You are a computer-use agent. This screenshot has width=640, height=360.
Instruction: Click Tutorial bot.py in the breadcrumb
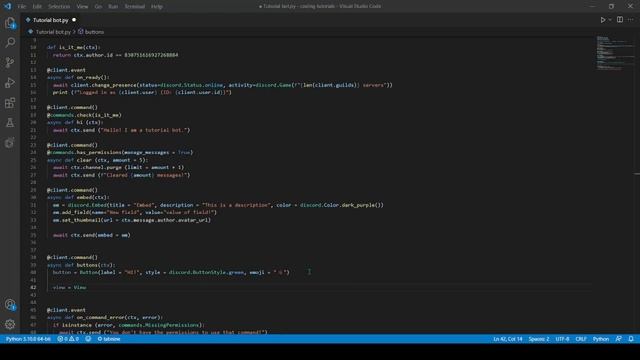tap(53, 32)
